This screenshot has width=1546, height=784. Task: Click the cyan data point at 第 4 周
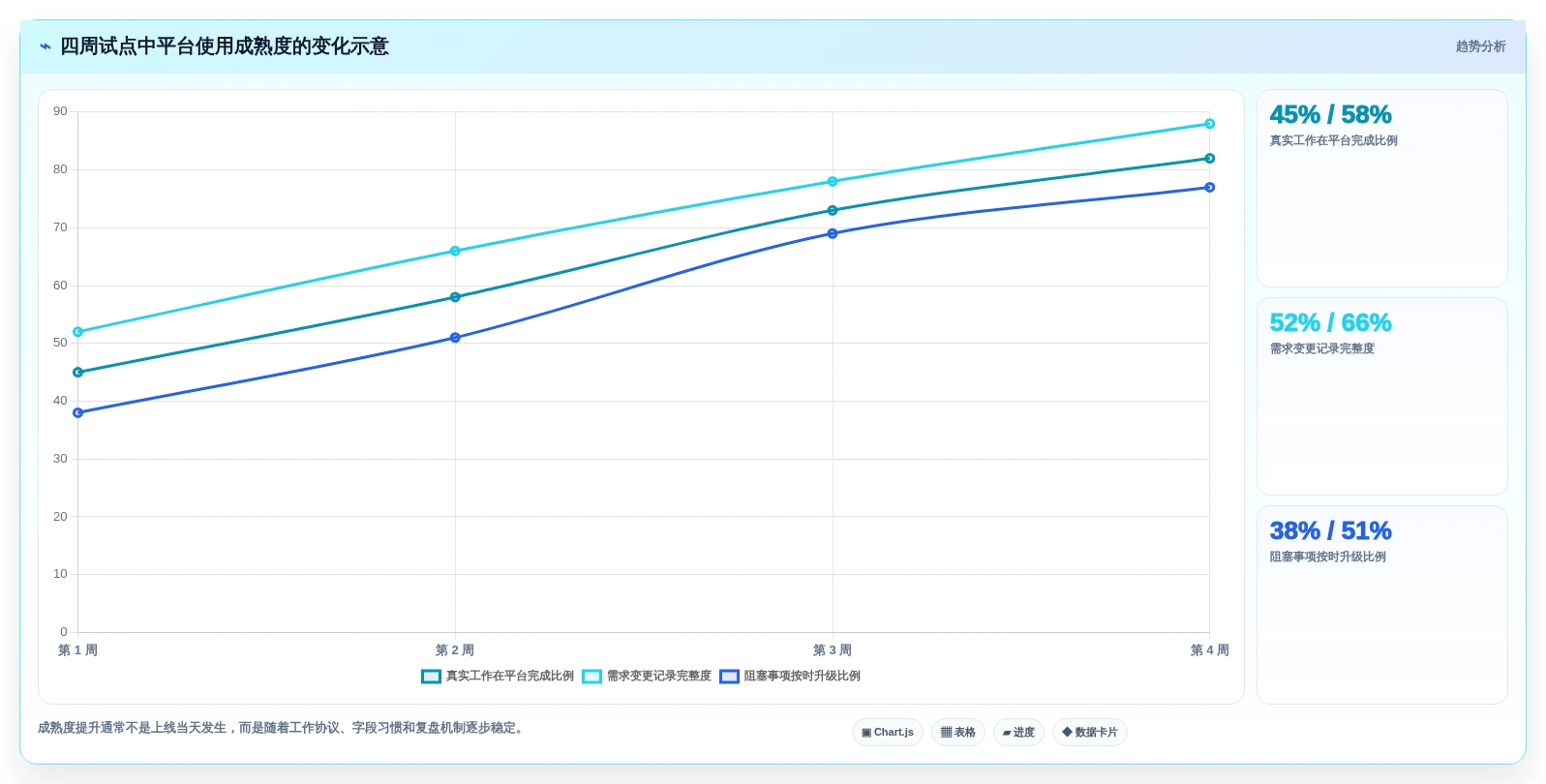(x=1209, y=124)
